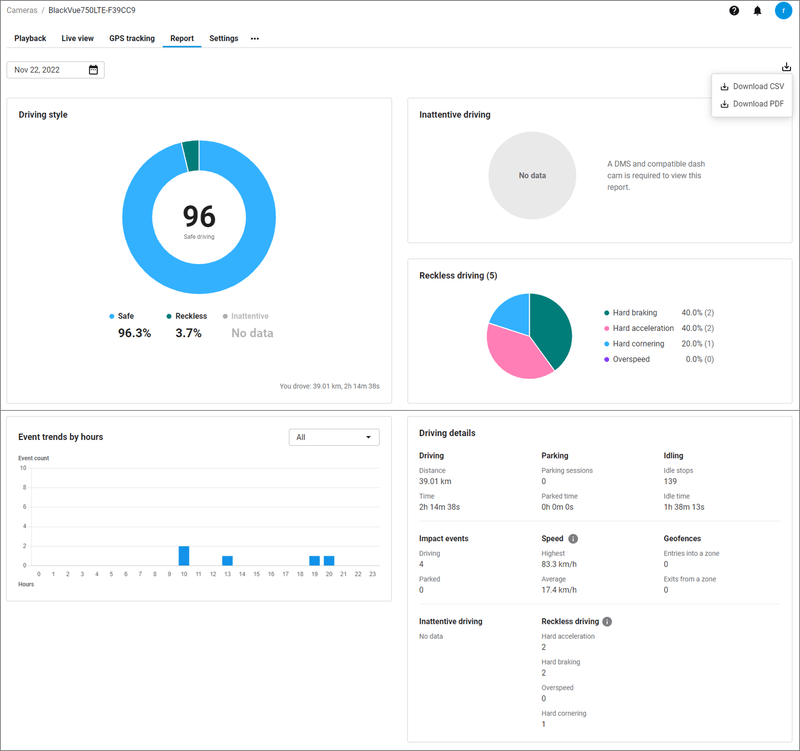Open the notifications bell
The height and width of the screenshot is (751, 800).
coord(758,11)
